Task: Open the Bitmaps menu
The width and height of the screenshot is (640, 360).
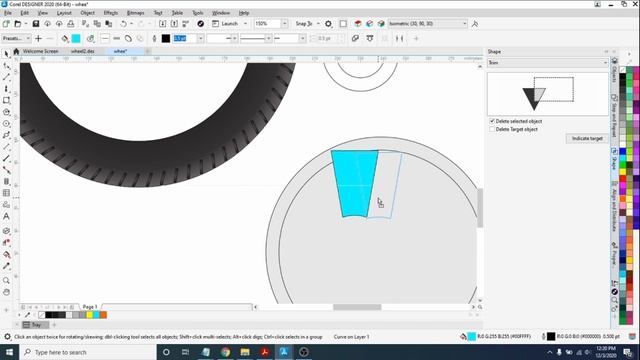Action: (136, 13)
